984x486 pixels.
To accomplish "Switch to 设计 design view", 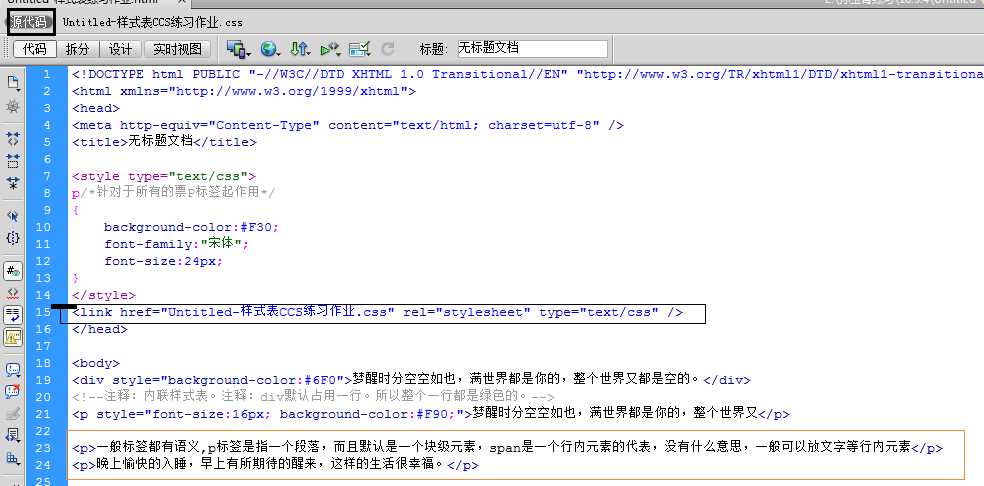I will click(x=120, y=49).
